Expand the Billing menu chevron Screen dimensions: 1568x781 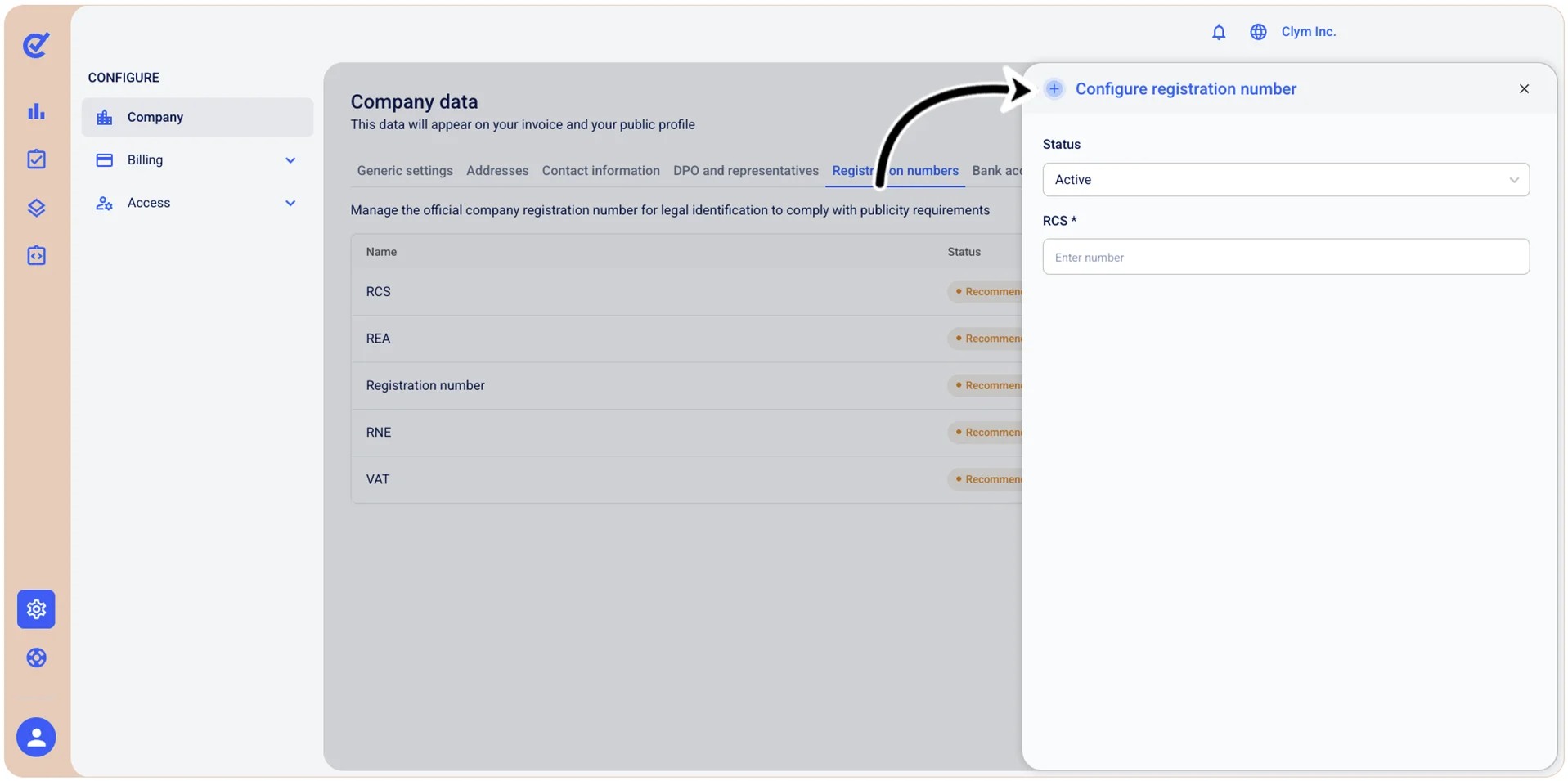click(290, 160)
